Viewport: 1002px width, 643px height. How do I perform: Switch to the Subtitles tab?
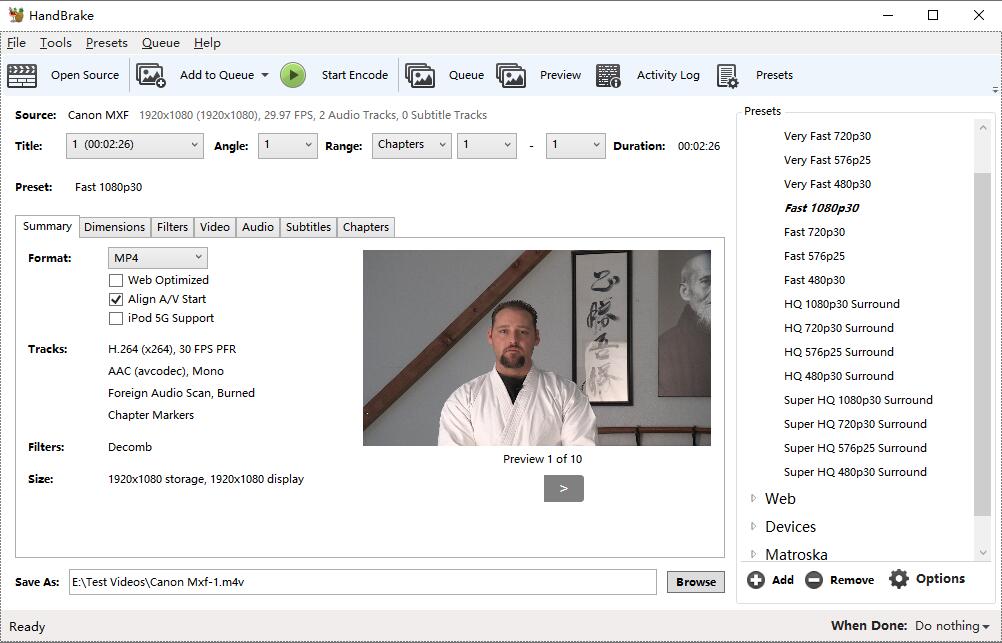(308, 227)
